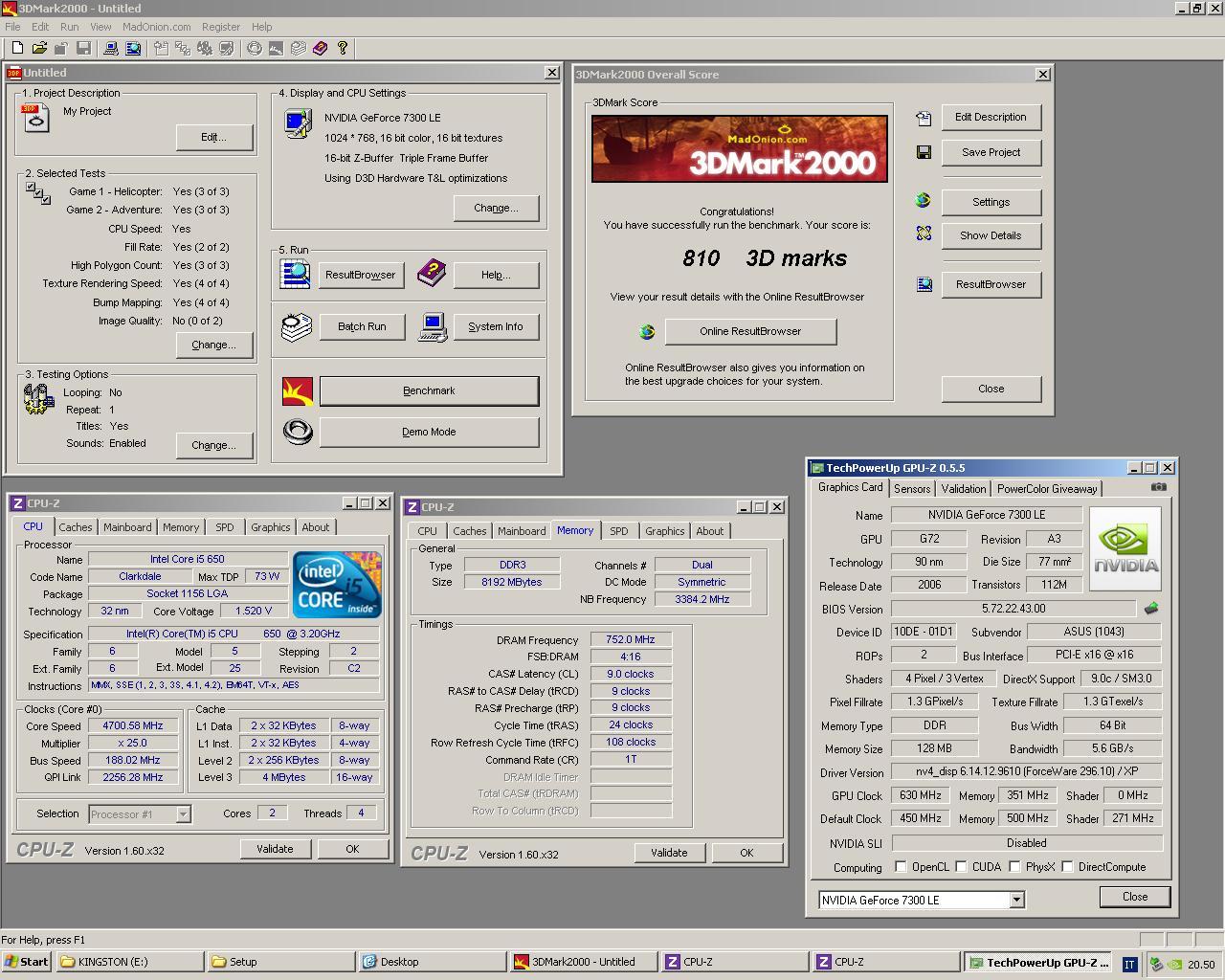Click Edit... button under Project Description
1225x980 pixels.
214,137
